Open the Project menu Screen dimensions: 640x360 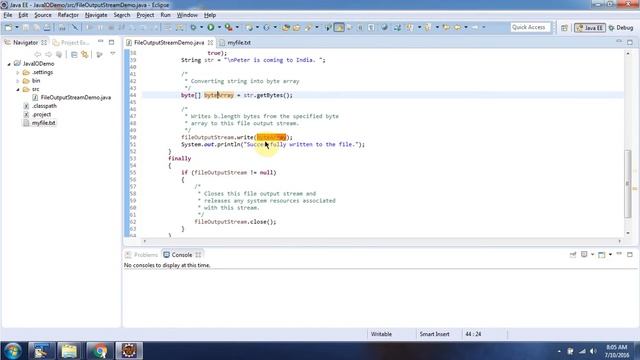coord(145,15)
